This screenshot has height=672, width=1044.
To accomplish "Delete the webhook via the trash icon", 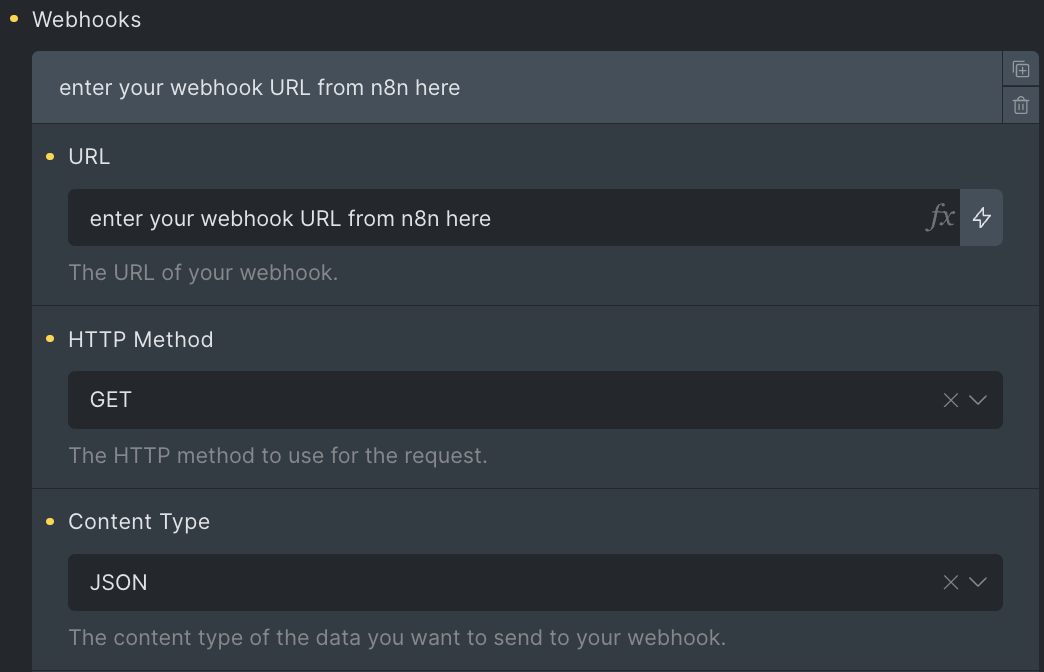I will [x=1021, y=104].
